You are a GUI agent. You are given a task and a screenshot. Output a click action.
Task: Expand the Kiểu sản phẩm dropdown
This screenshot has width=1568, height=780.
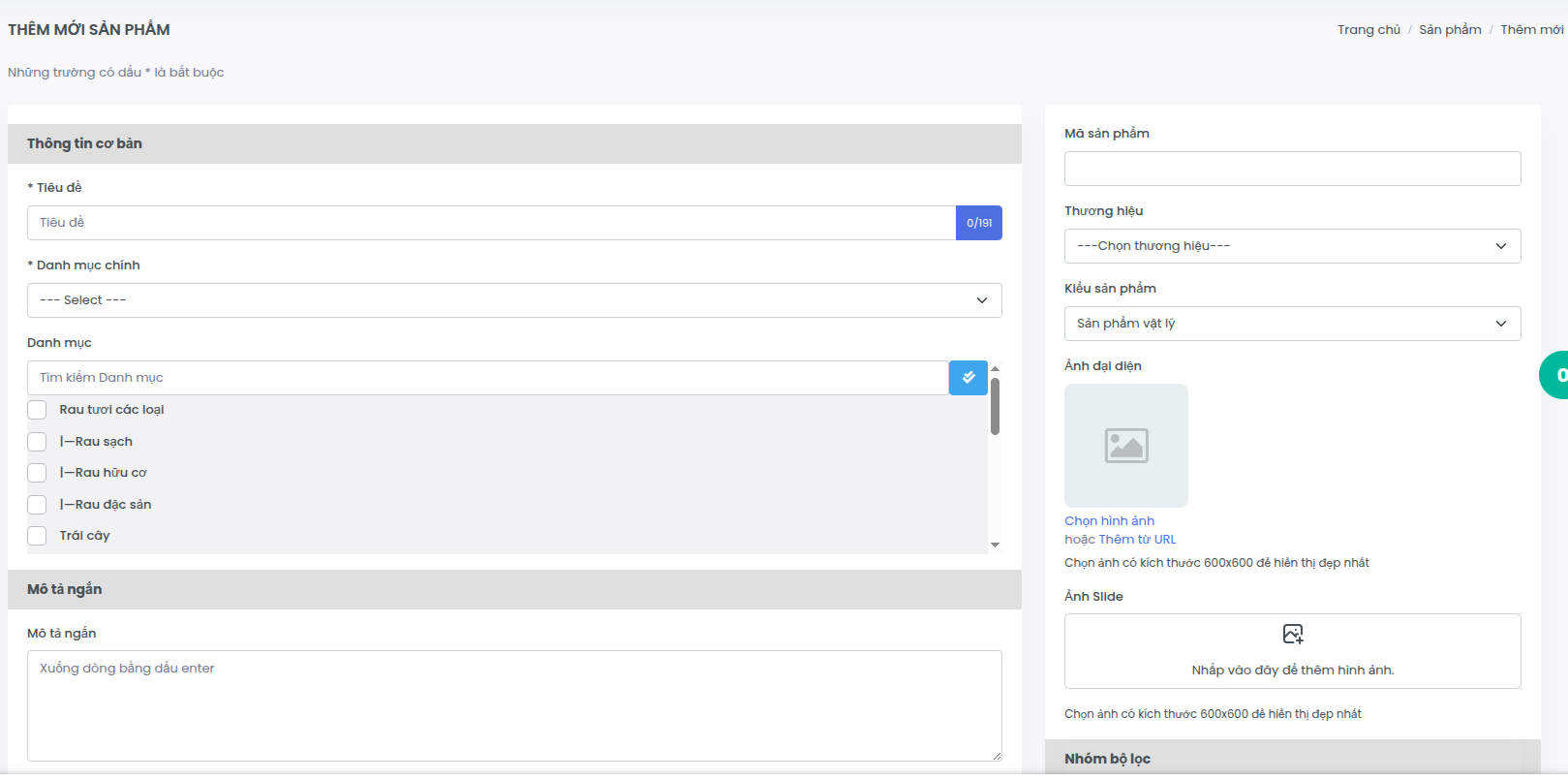[1292, 324]
